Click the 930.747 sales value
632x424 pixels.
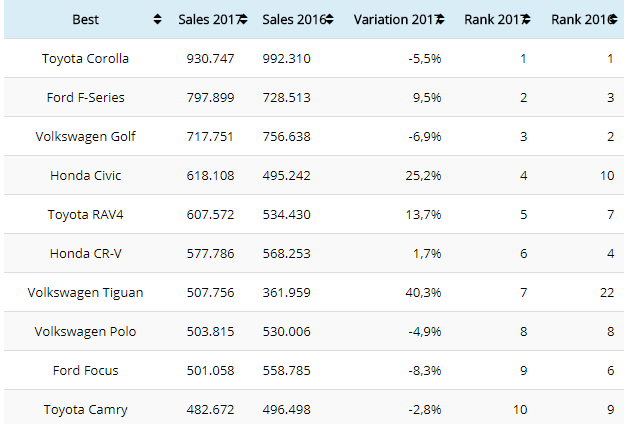tap(210, 58)
